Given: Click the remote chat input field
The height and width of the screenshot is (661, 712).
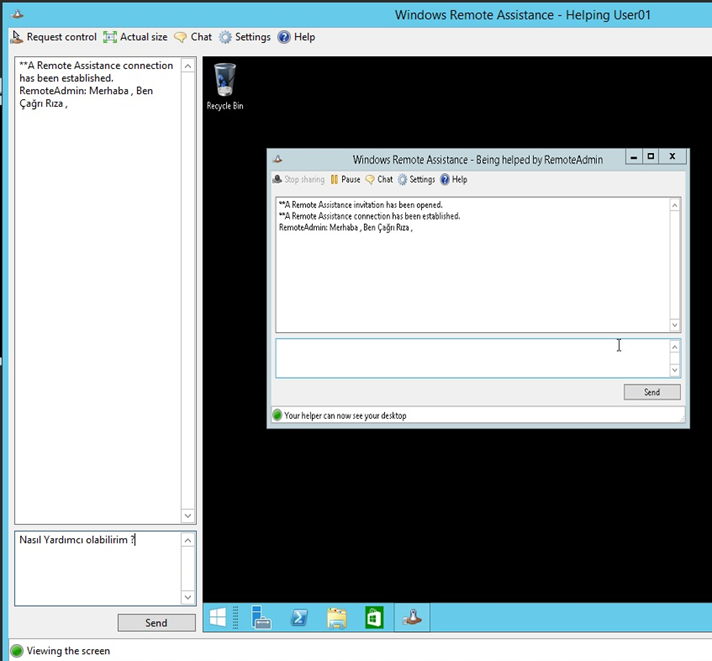Looking at the screenshot, I should click(472, 358).
